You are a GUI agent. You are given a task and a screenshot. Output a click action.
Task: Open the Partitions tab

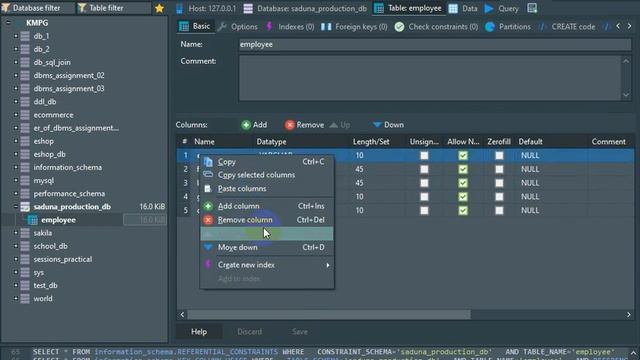click(x=508, y=27)
